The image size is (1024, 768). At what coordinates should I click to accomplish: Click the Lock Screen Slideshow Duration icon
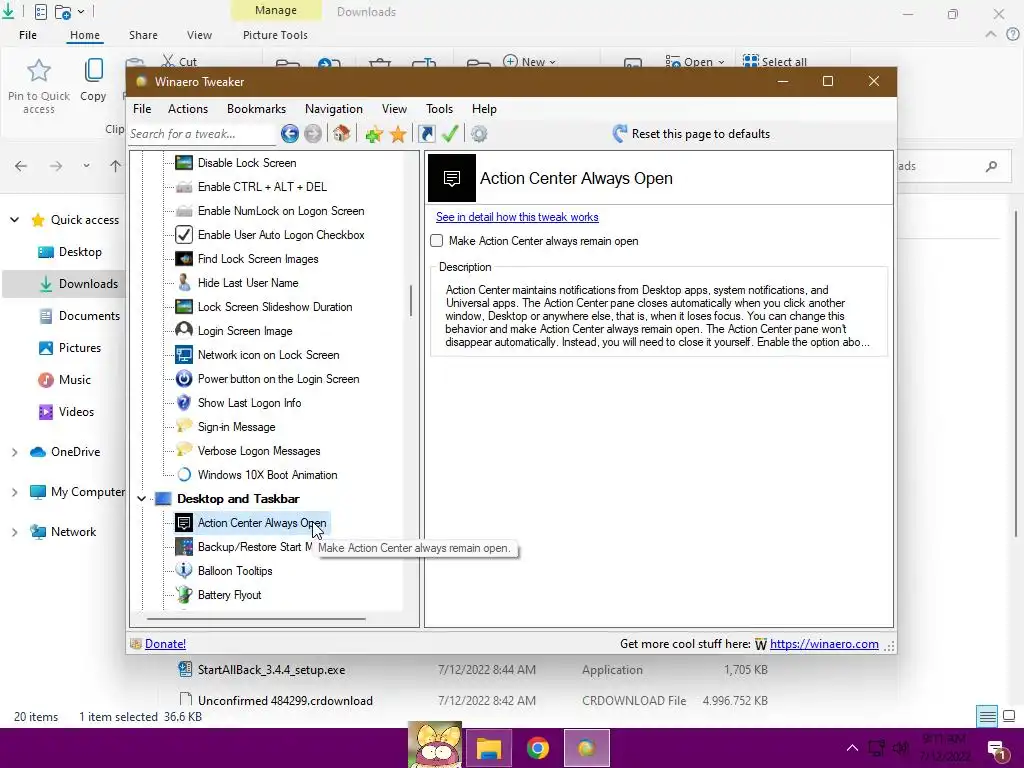point(184,307)
